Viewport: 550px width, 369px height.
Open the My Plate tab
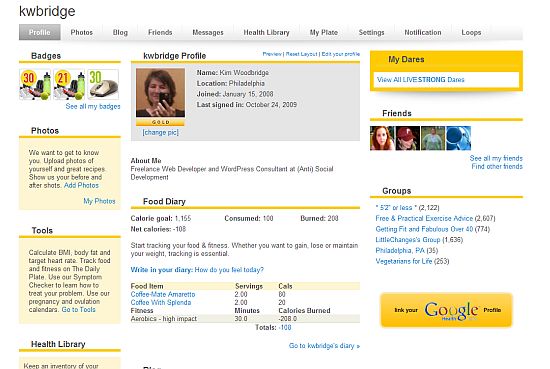tap(323, 32)
